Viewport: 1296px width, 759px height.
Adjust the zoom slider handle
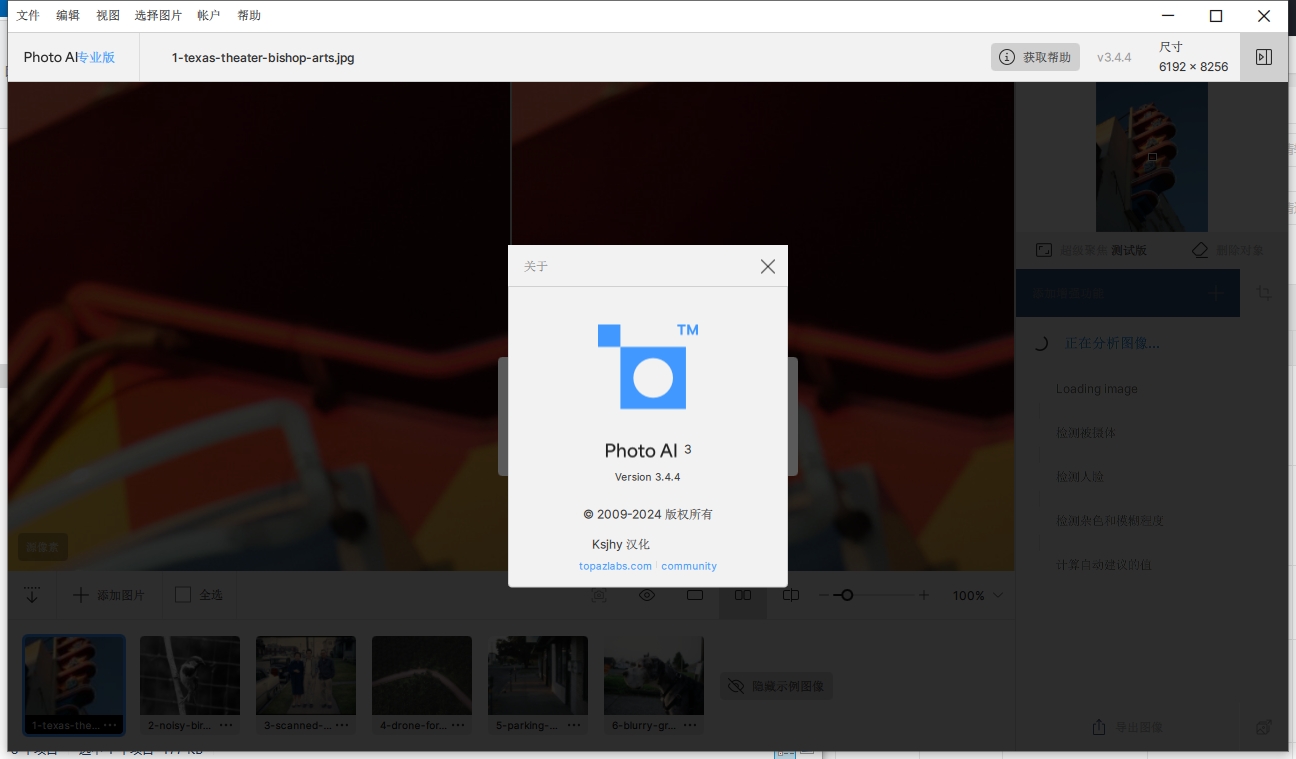[847, 595]
